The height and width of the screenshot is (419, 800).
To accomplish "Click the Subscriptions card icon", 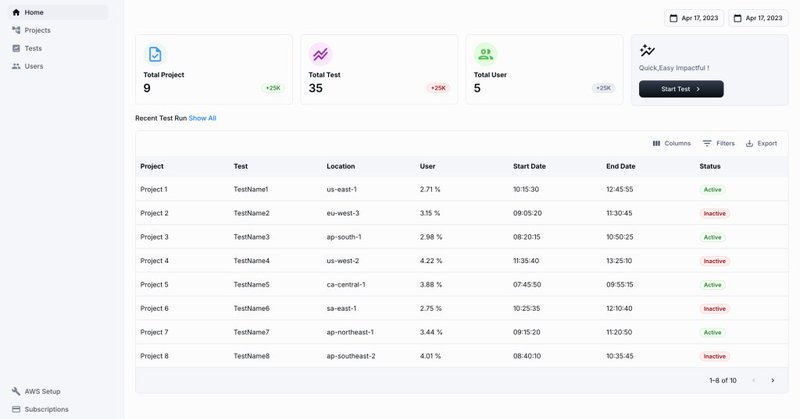I will click(16, 409).
